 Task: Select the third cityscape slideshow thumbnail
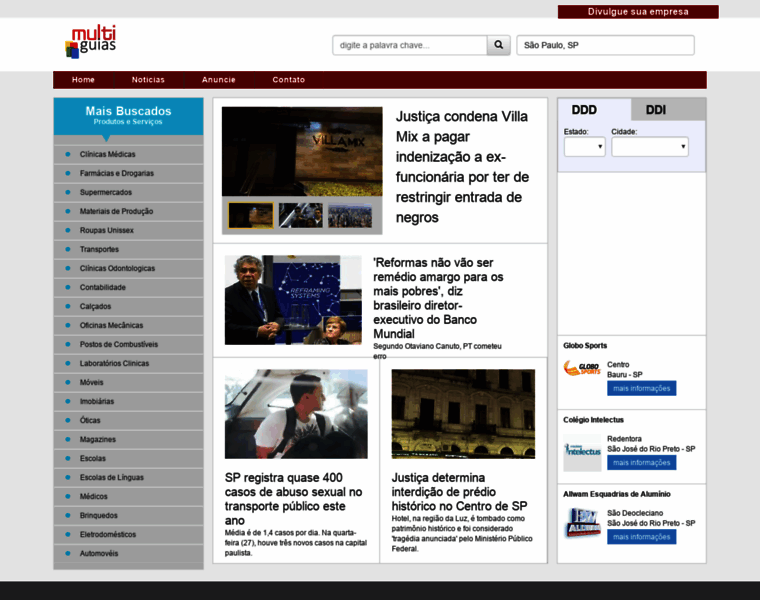(350, 215)
